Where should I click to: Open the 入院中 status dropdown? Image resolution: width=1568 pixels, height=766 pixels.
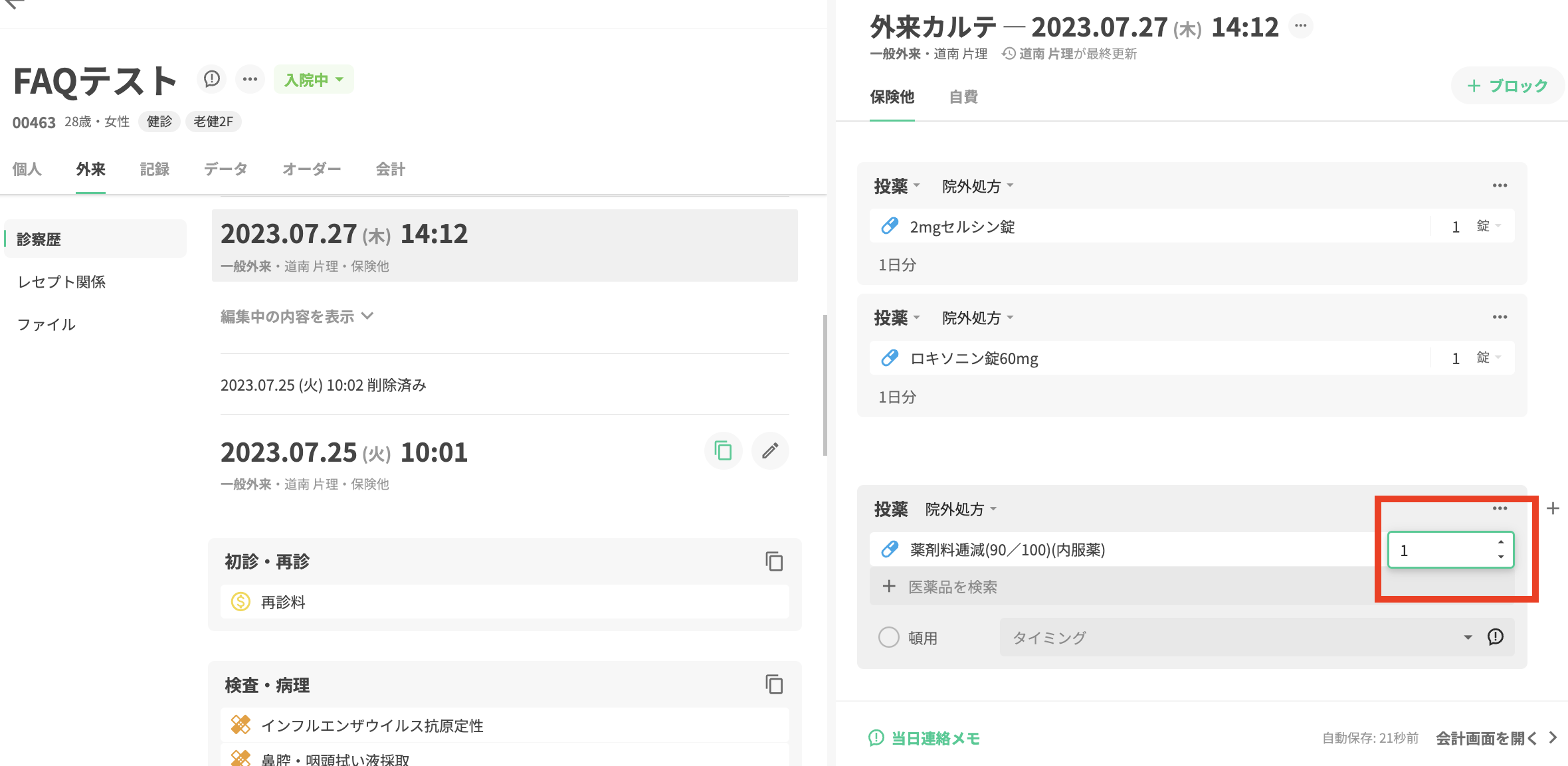click(x=313, y=80)
